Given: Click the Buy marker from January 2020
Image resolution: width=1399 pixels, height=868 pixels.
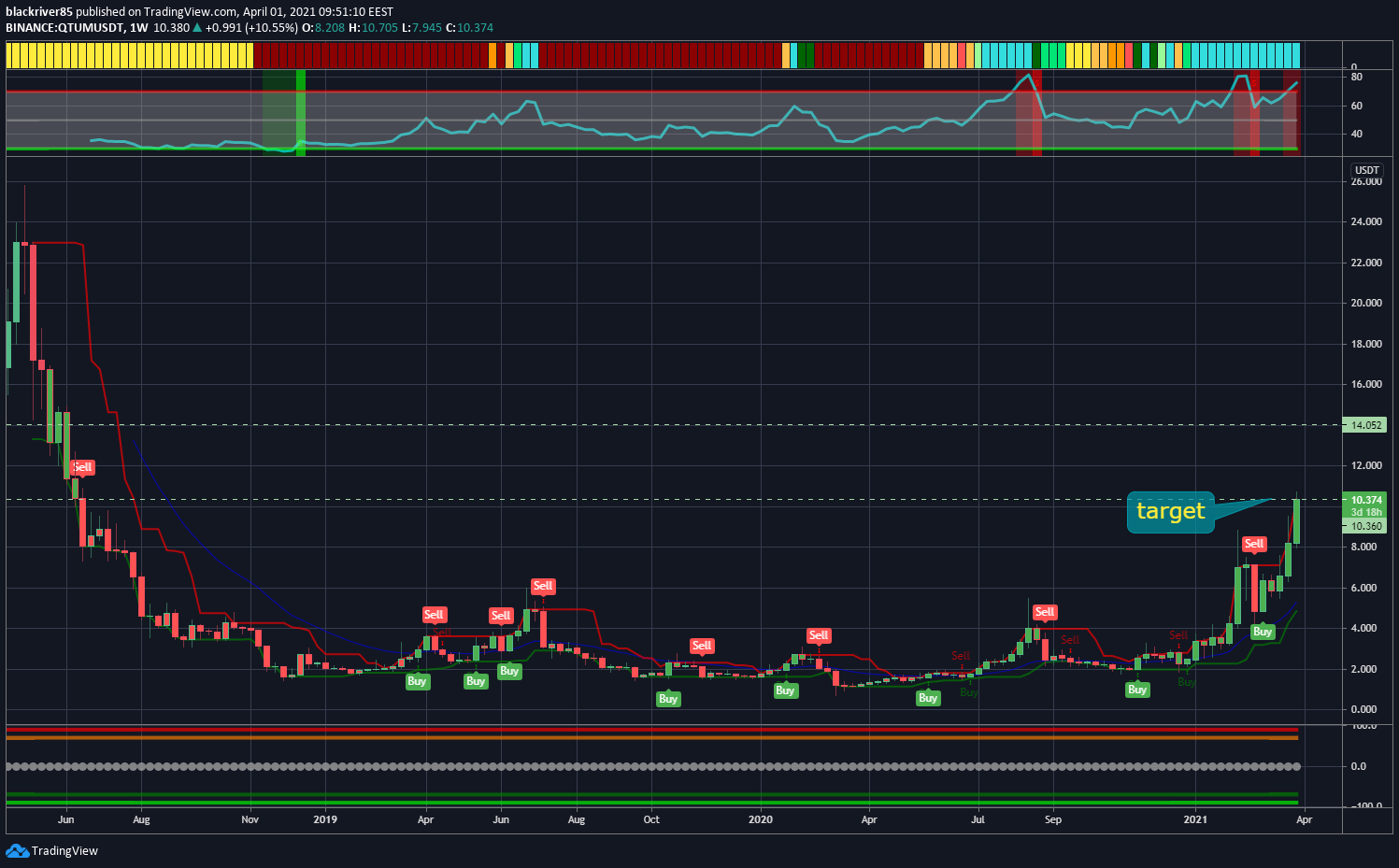Looking at the screenshot, I should pos(785,690).
